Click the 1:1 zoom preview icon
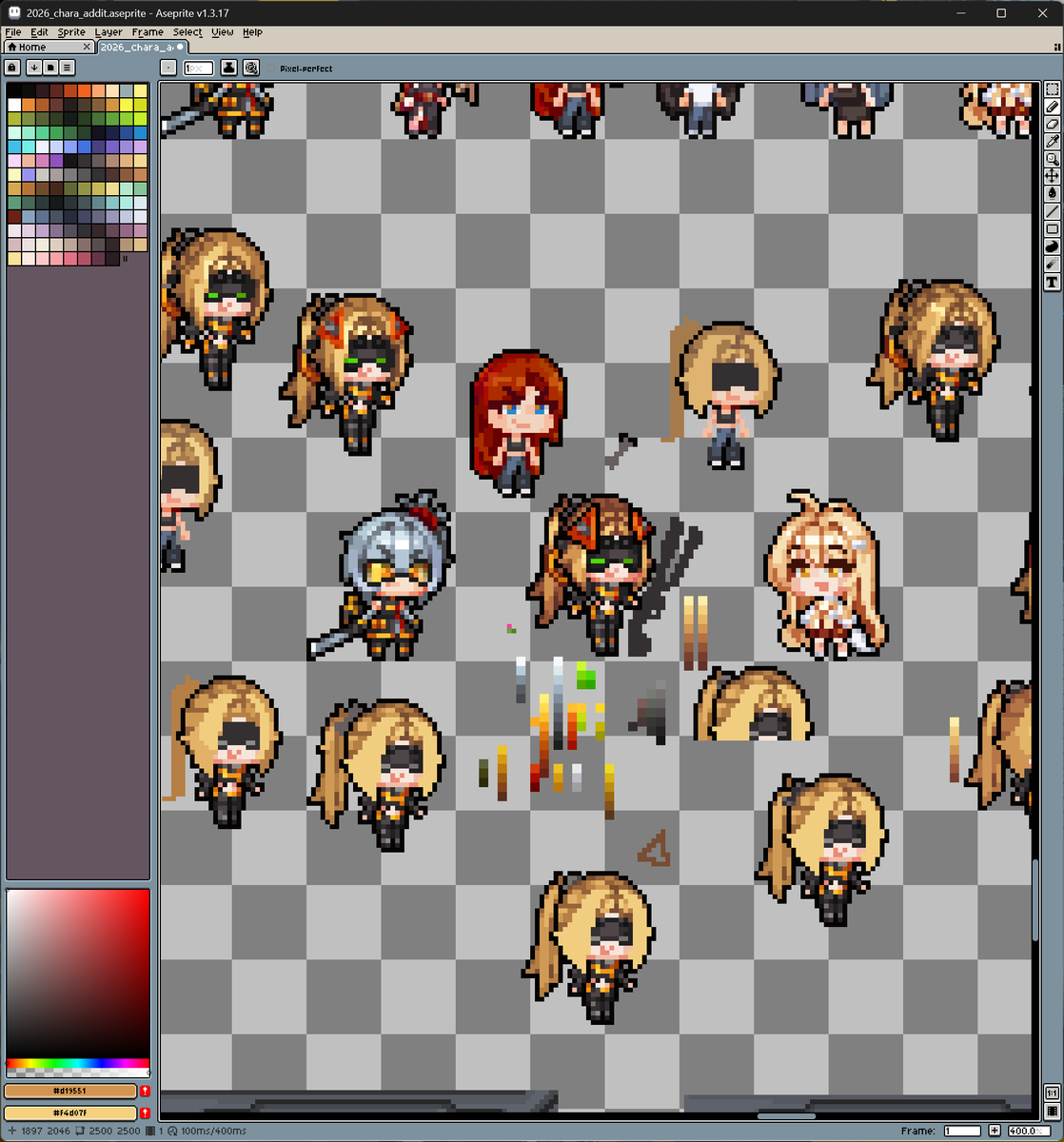This screenshot has width=1064, height=1142. click(1053, 1093)
